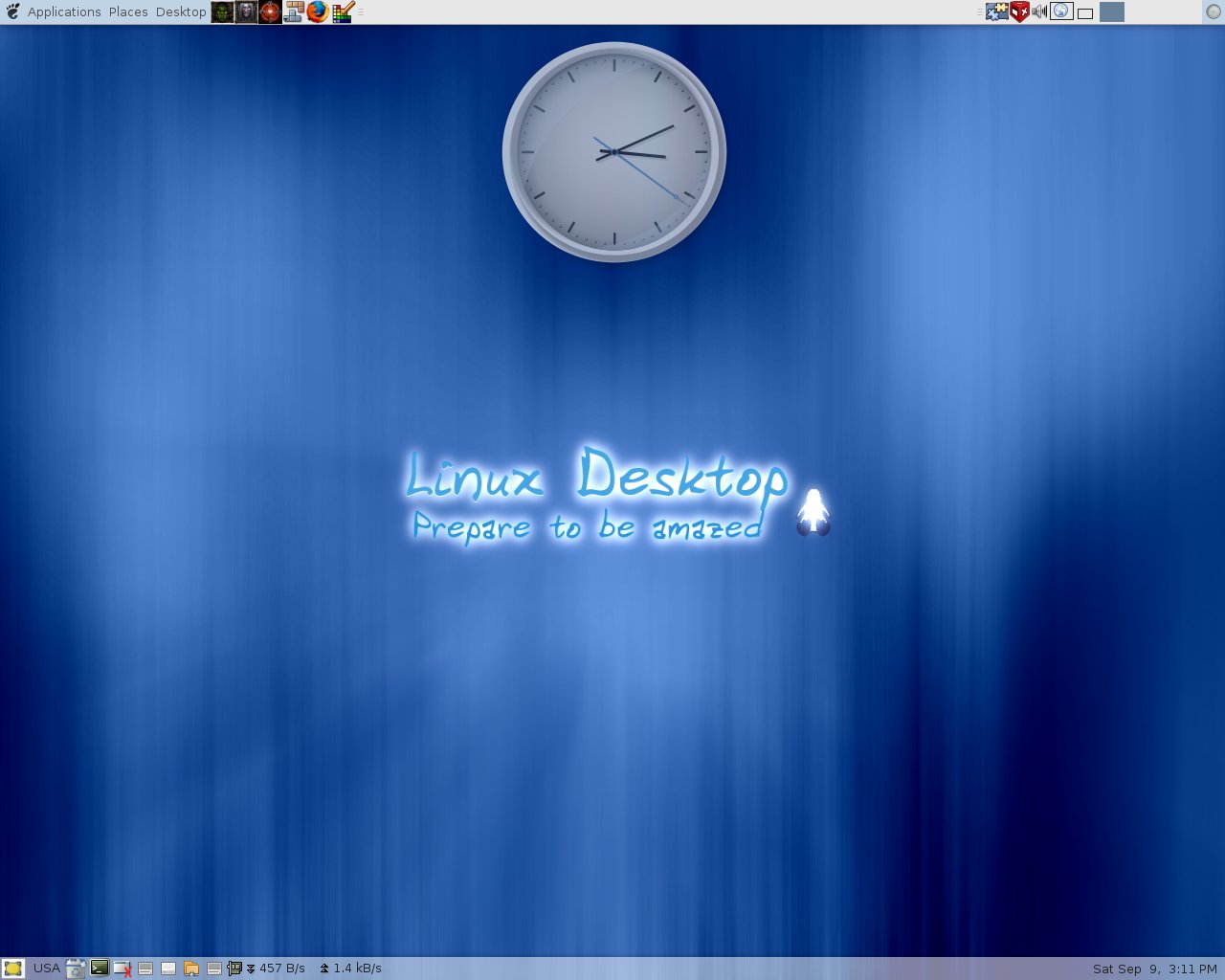Click the drive icon beside the network card
This screenshot has height=980, width=1225.
(x=214, y=969)
